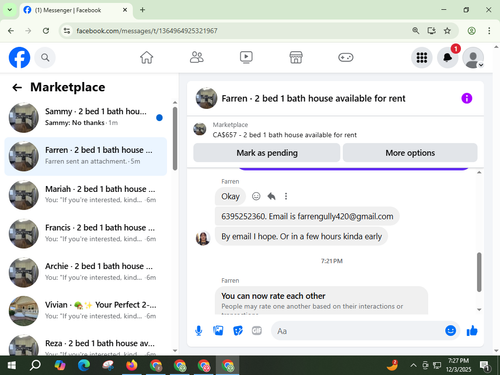
Task: Attach a photo or file
Action: point(218,331)
